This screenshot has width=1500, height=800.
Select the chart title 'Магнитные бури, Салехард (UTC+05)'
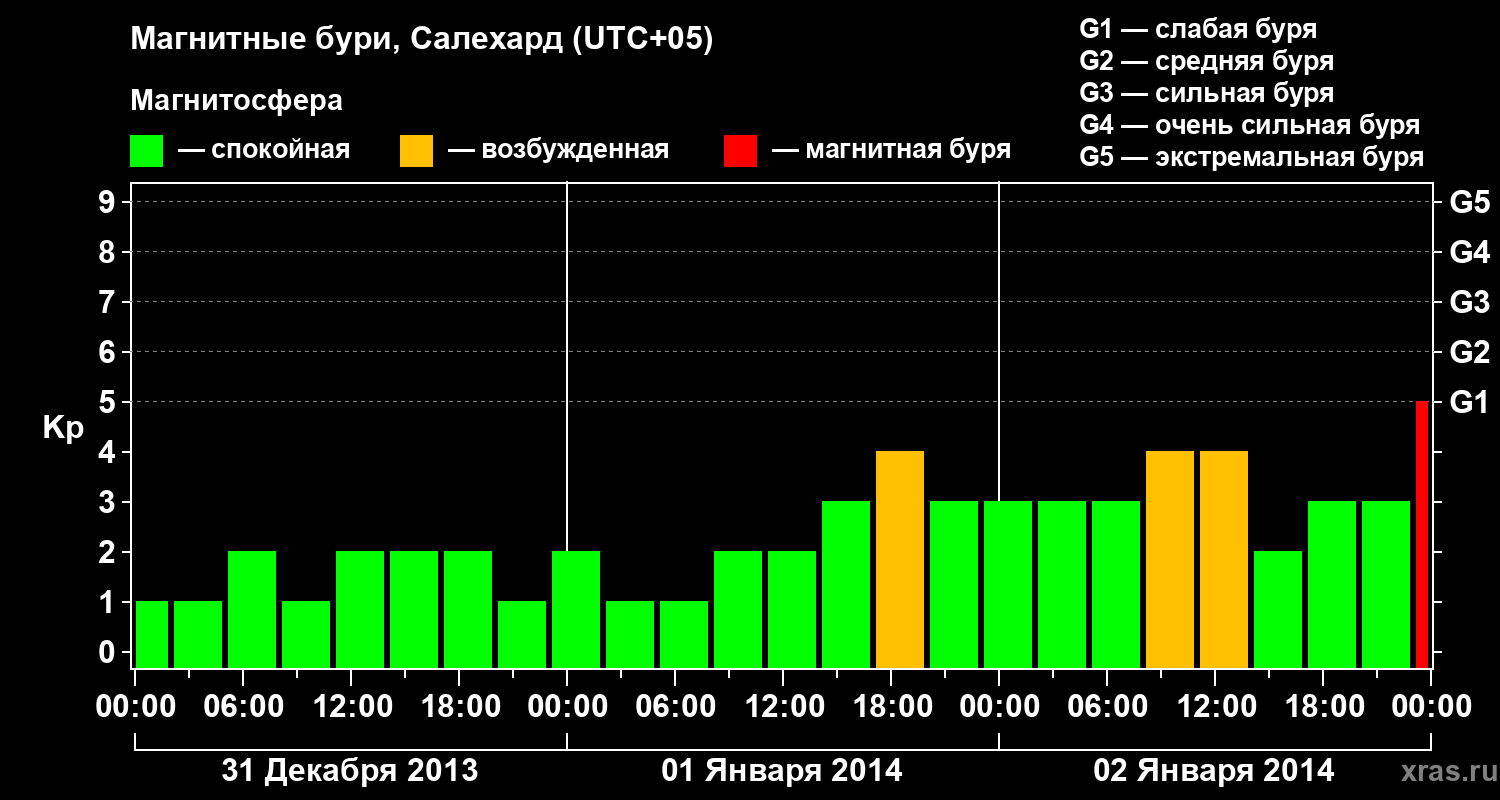(422, 40)
